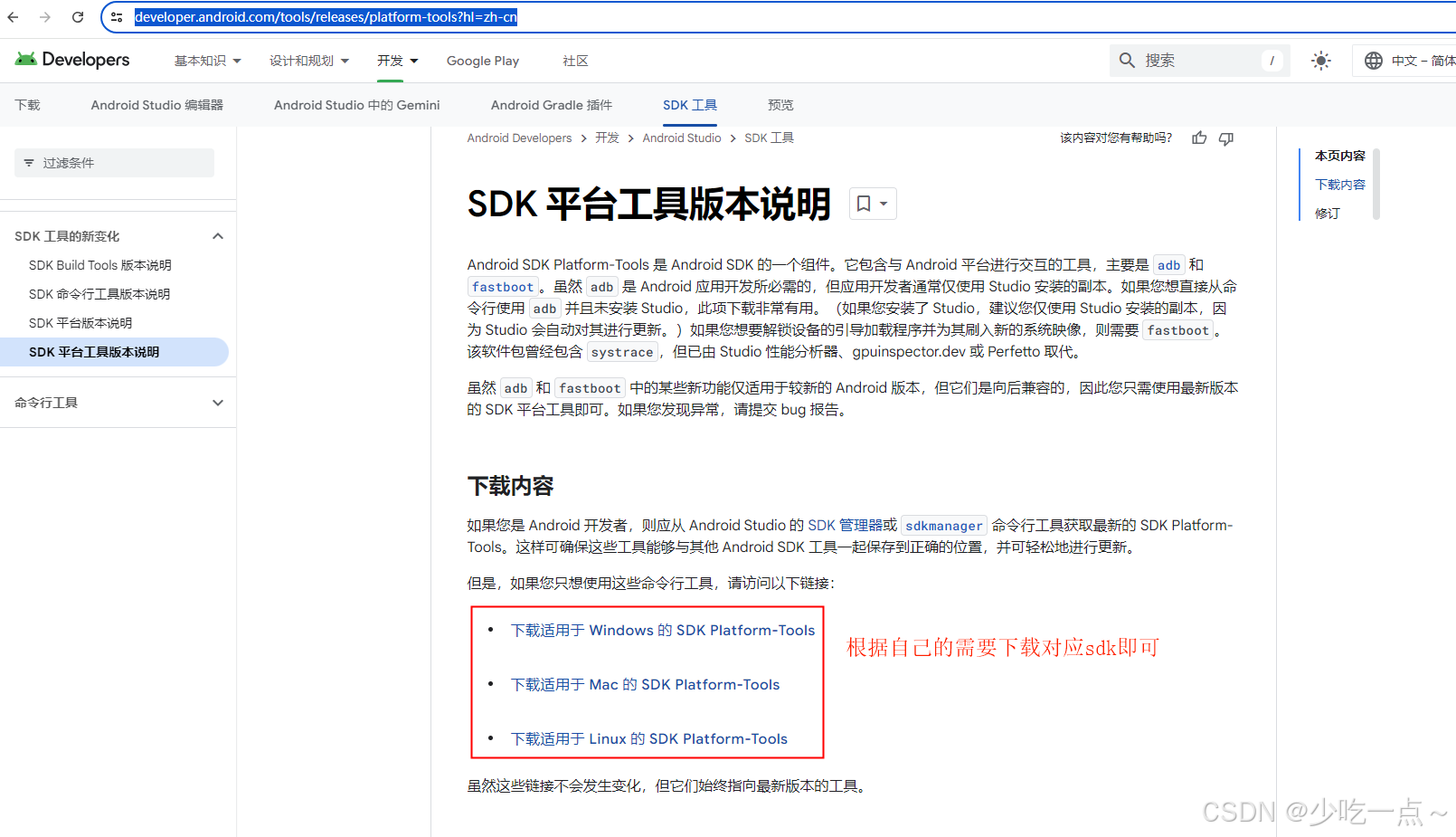Switch to Android Studio 中的 Gemini tab
Viewport: 1456px width, 837px height.
coord(357,105)
